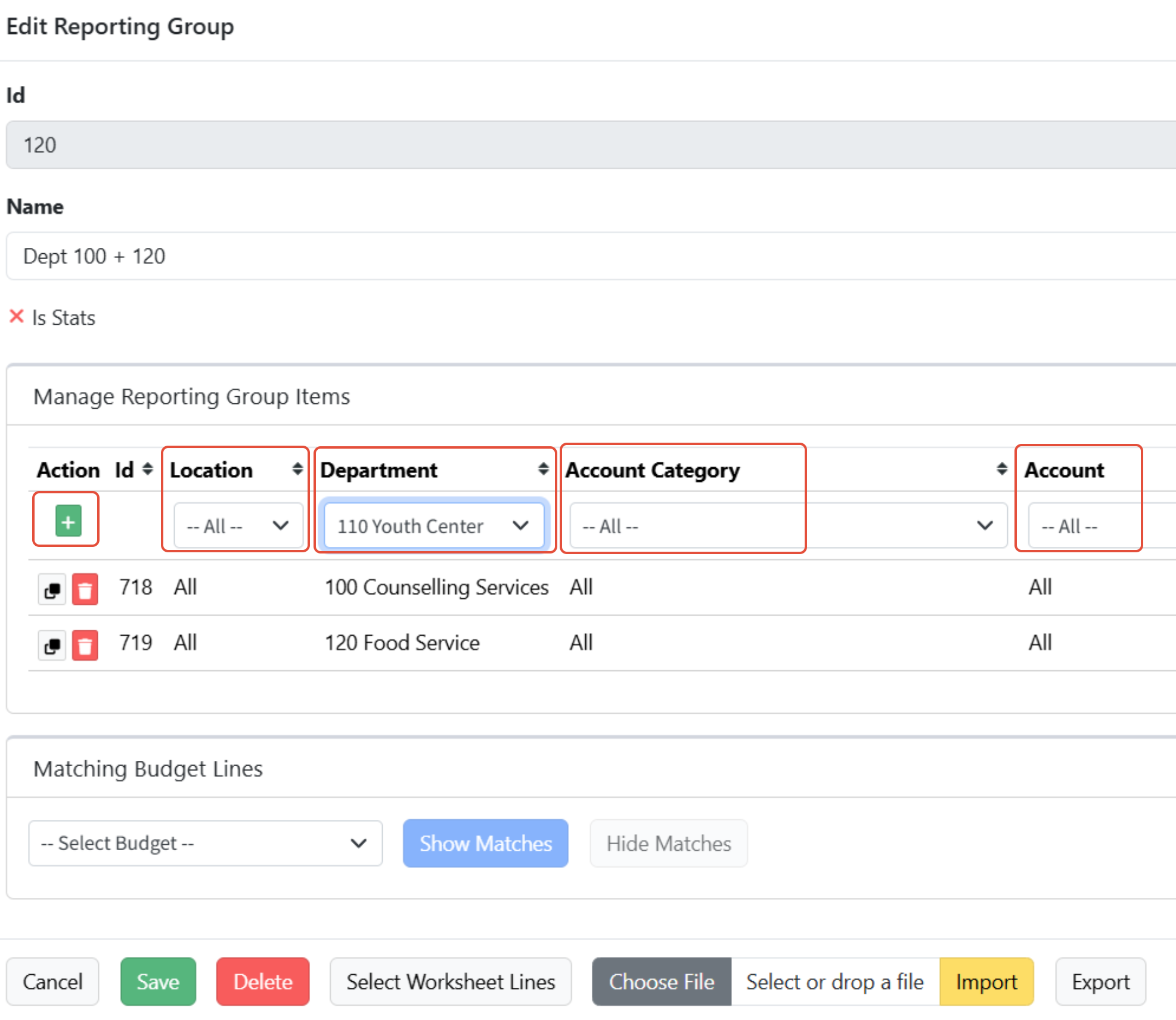Viewport: 1176px width, 1020px height.
Task: Expand the Account Category dropdown
Action: 787,525
